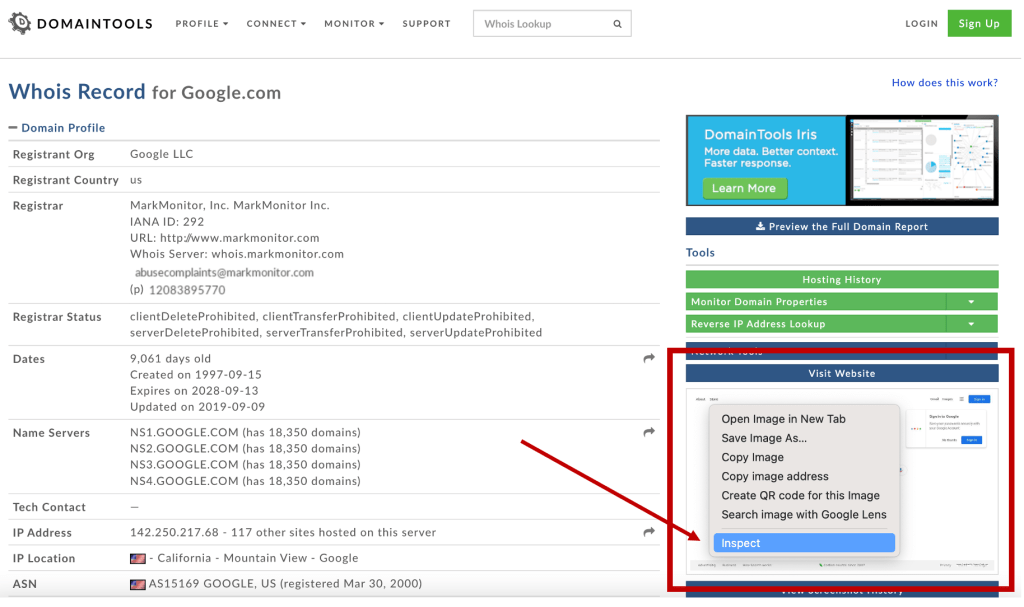Click the abusecomplaints@markmonitor.com email
The image size is (1024, 607).
[224, 272]
